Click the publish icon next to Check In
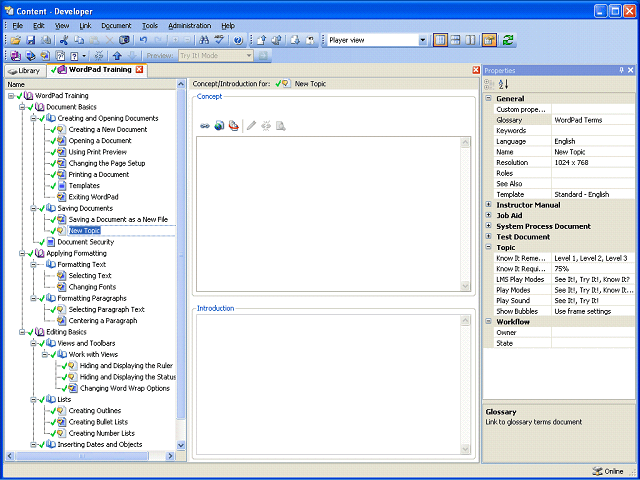The height and width of the screenshot is (480, 640). click(277, 40)
